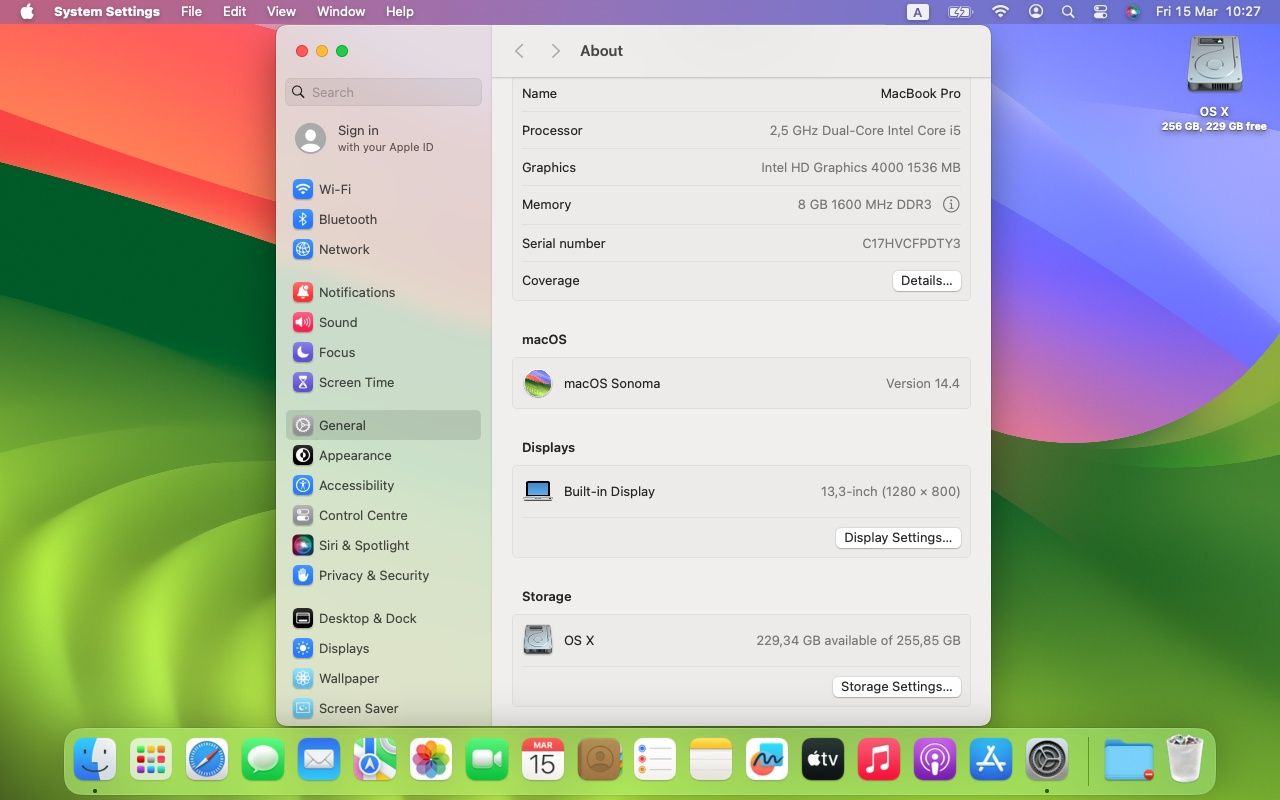1280x800 pixels.
Task: Launch FaceTime from the Dock
Action: pyautogui.click(x=487, y=760)
